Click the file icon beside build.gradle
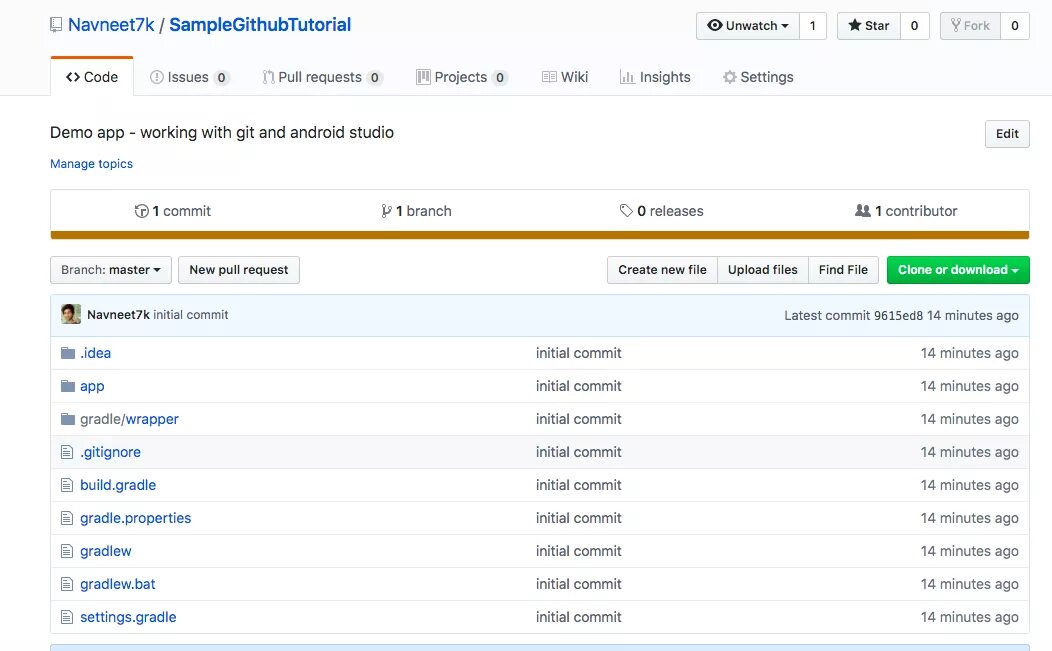The height and width of the screenshot is (651, 1052). pyautogui.click(x=68, y=485)
